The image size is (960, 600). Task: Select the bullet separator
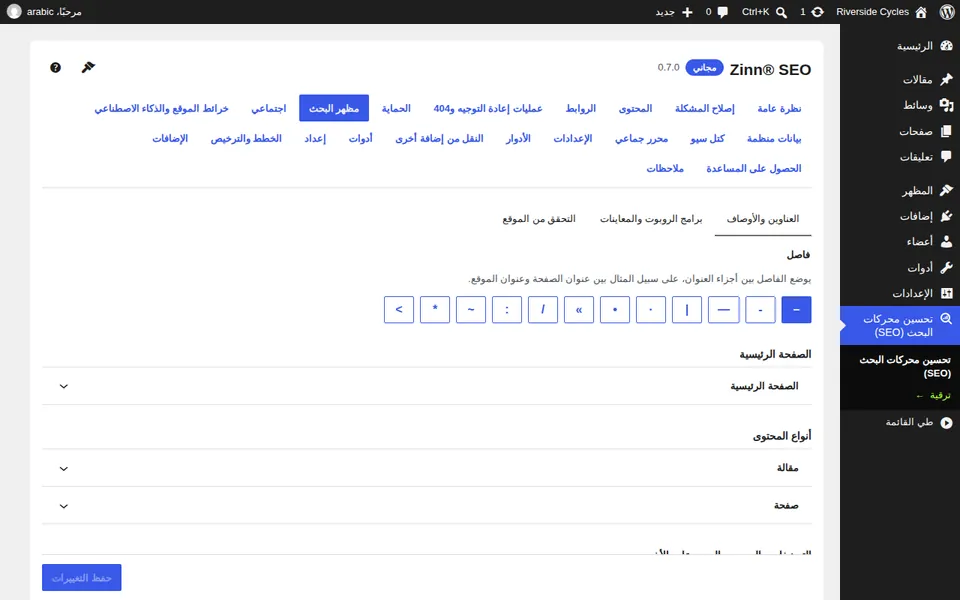[615, 310]
